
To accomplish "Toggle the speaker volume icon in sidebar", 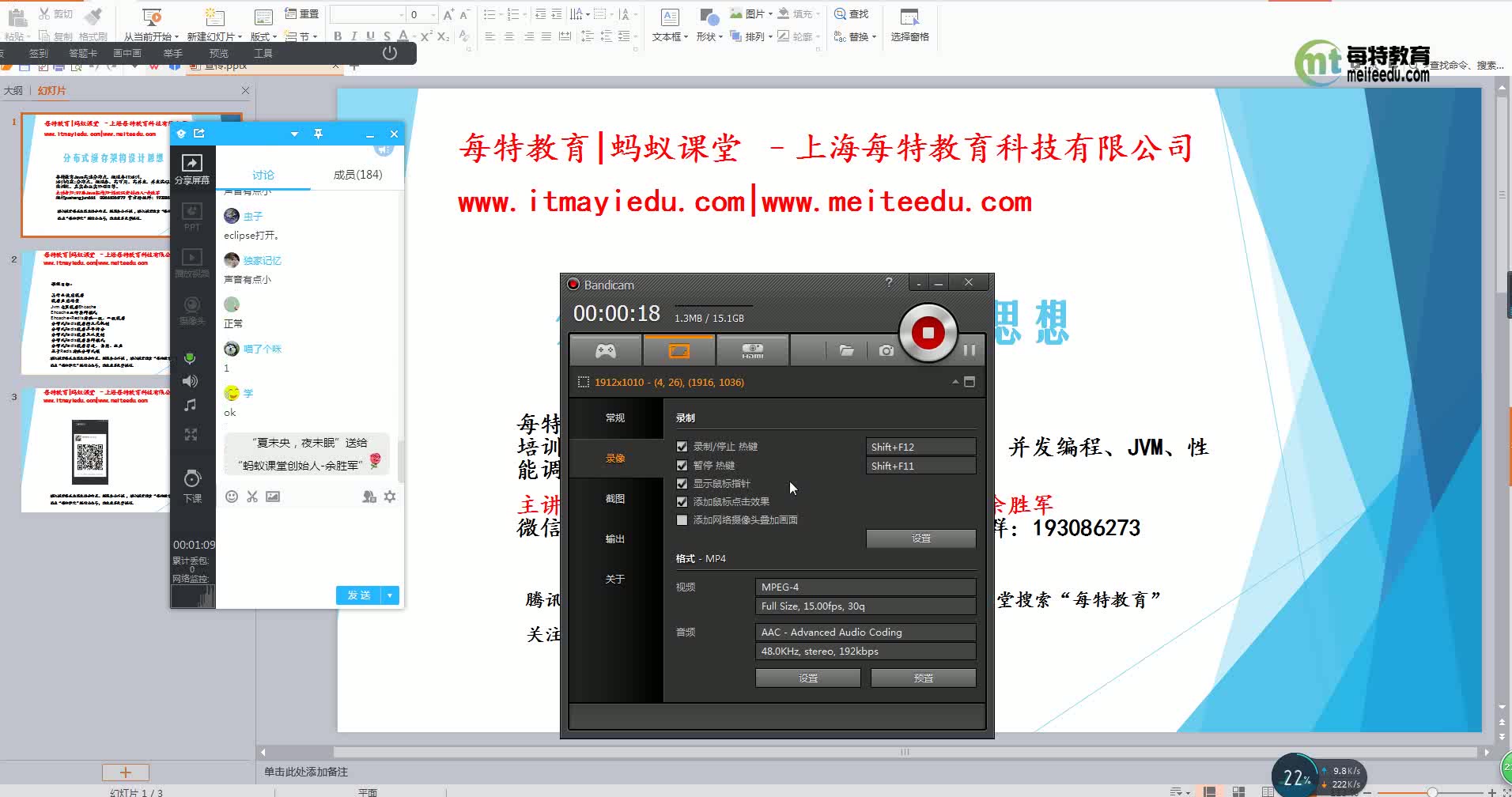I will coord(190,382).
